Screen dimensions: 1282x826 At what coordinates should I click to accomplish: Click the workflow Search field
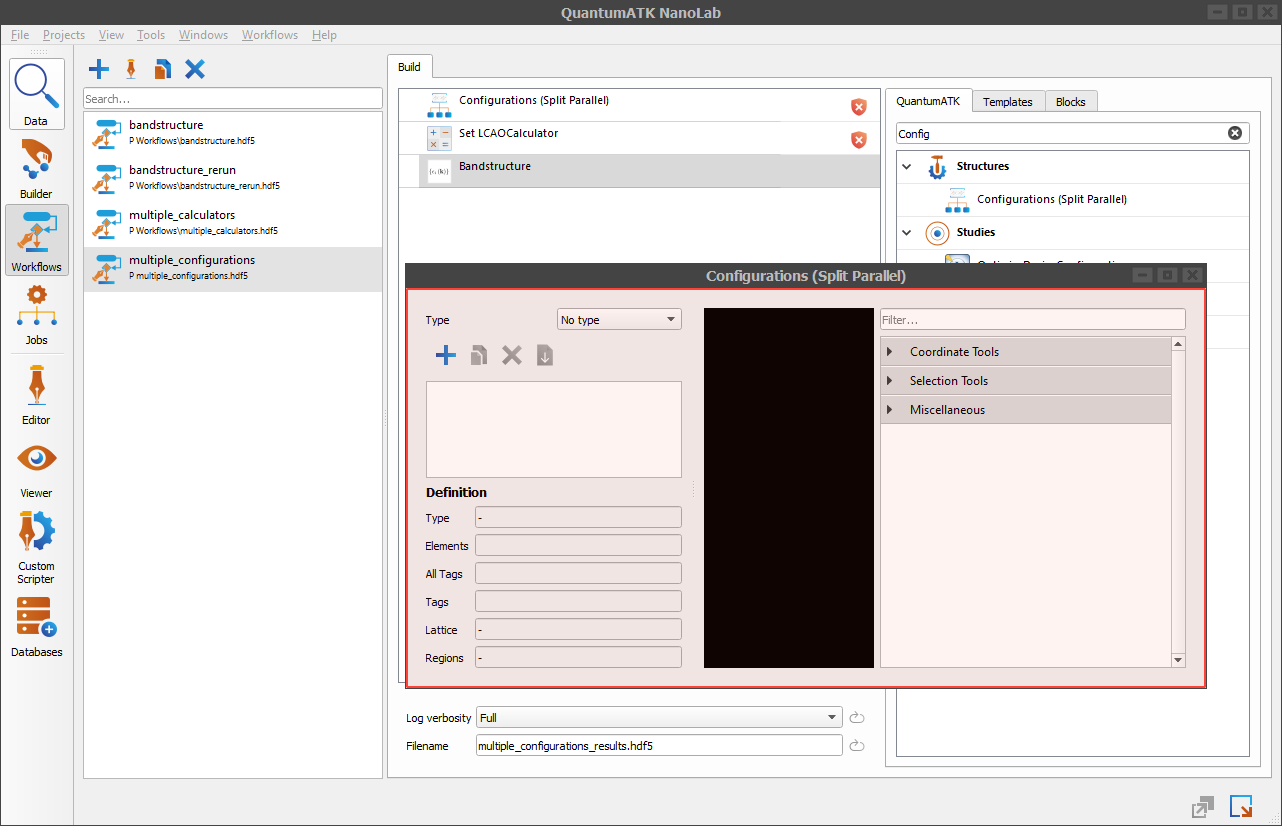point(233,99)
